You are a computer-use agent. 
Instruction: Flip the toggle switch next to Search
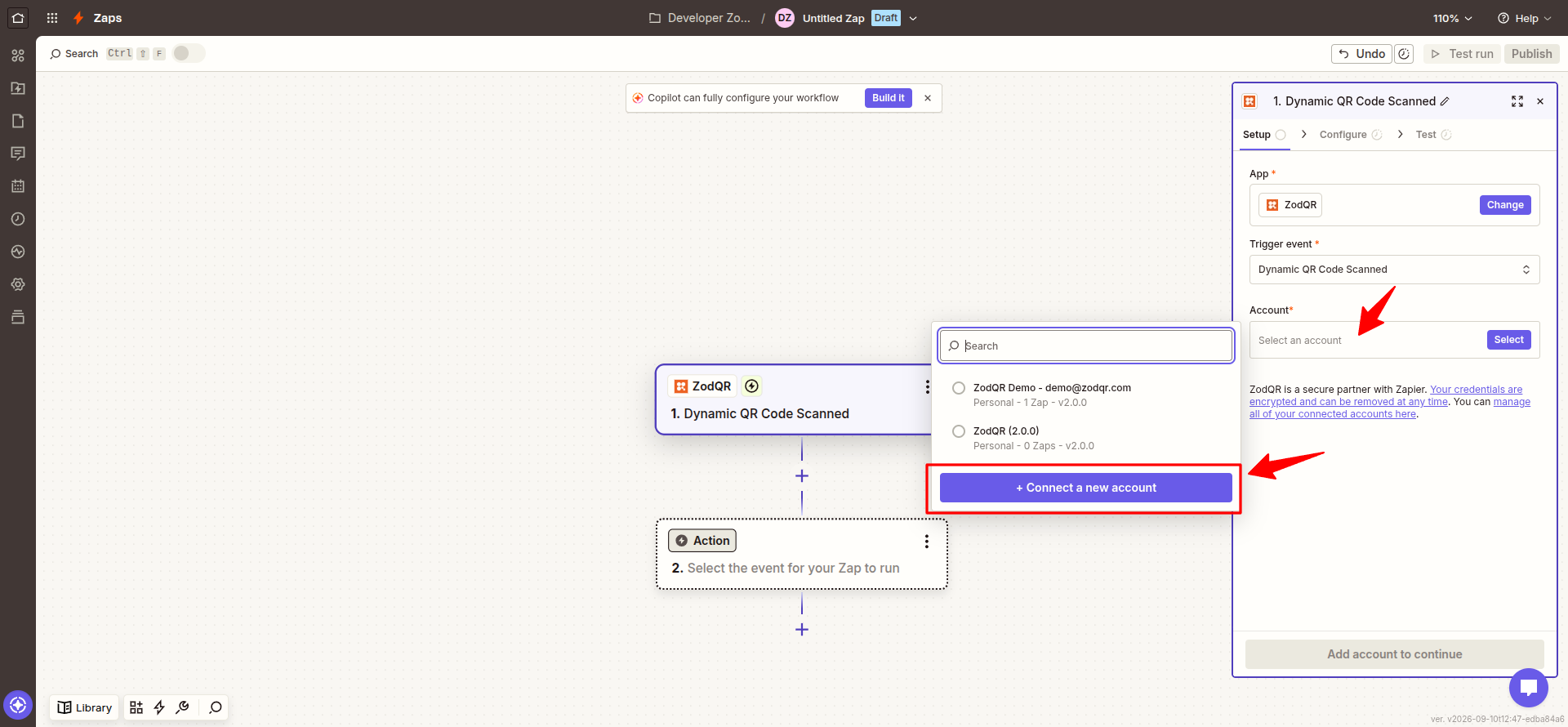point(189,53)
